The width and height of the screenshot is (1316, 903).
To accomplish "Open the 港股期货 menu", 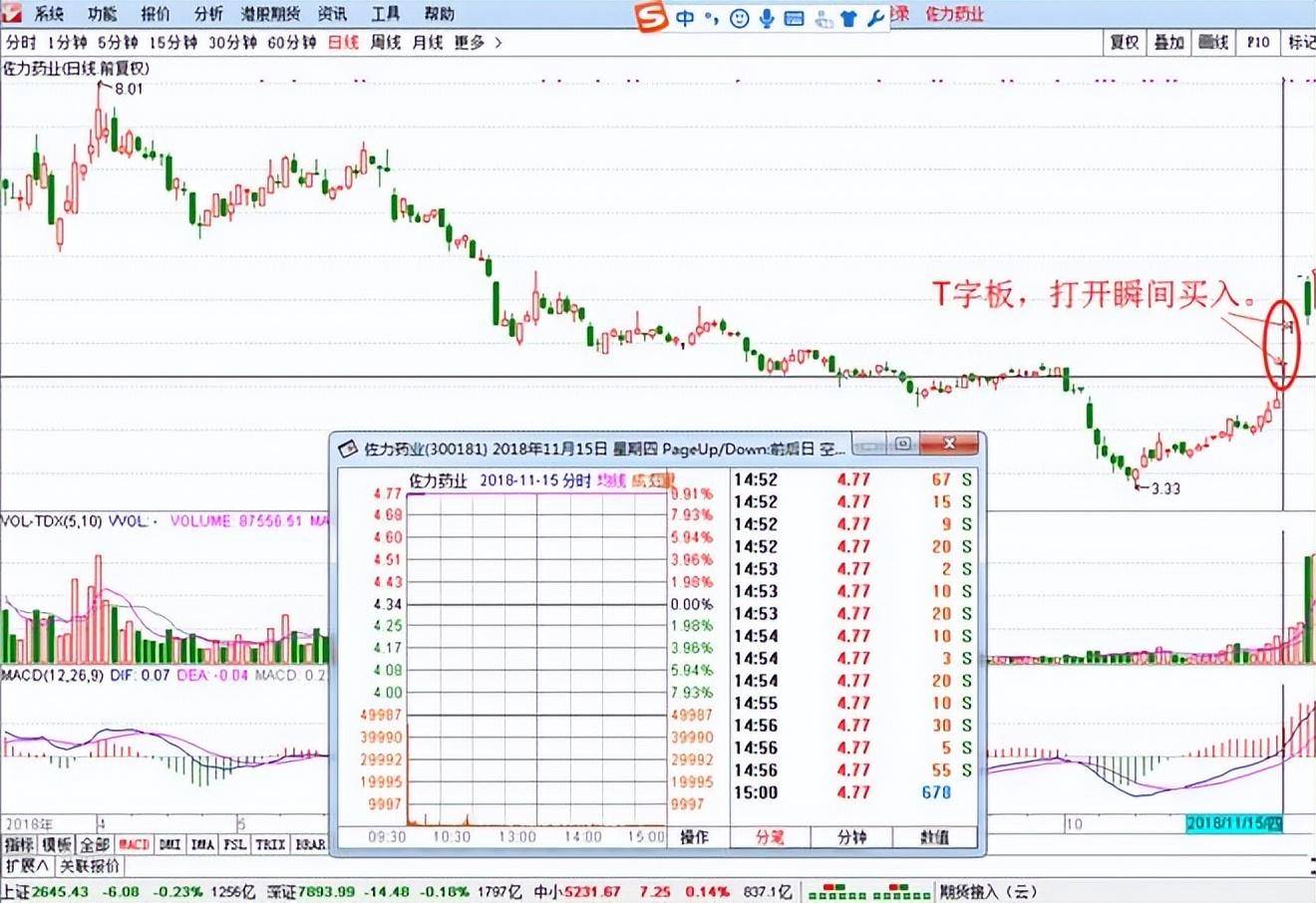I will 270,14.
